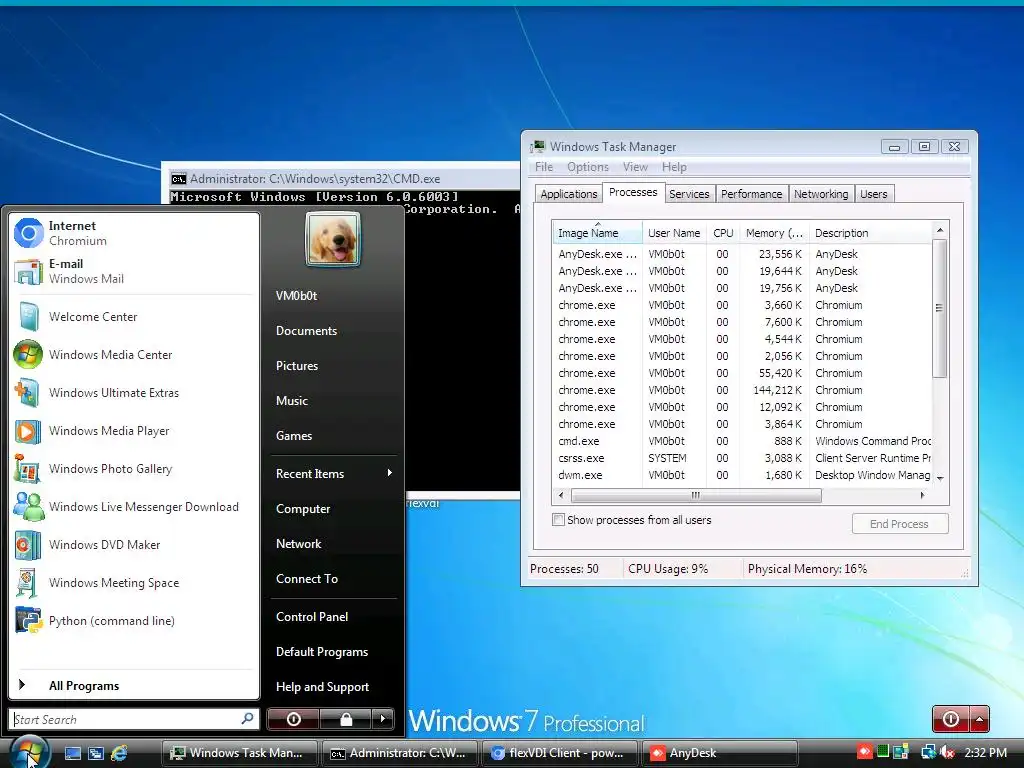Image resolution: width=1024 pixels, height=768 pixels.
Task: Click the CMD window title icon
Action: point(178,179)
